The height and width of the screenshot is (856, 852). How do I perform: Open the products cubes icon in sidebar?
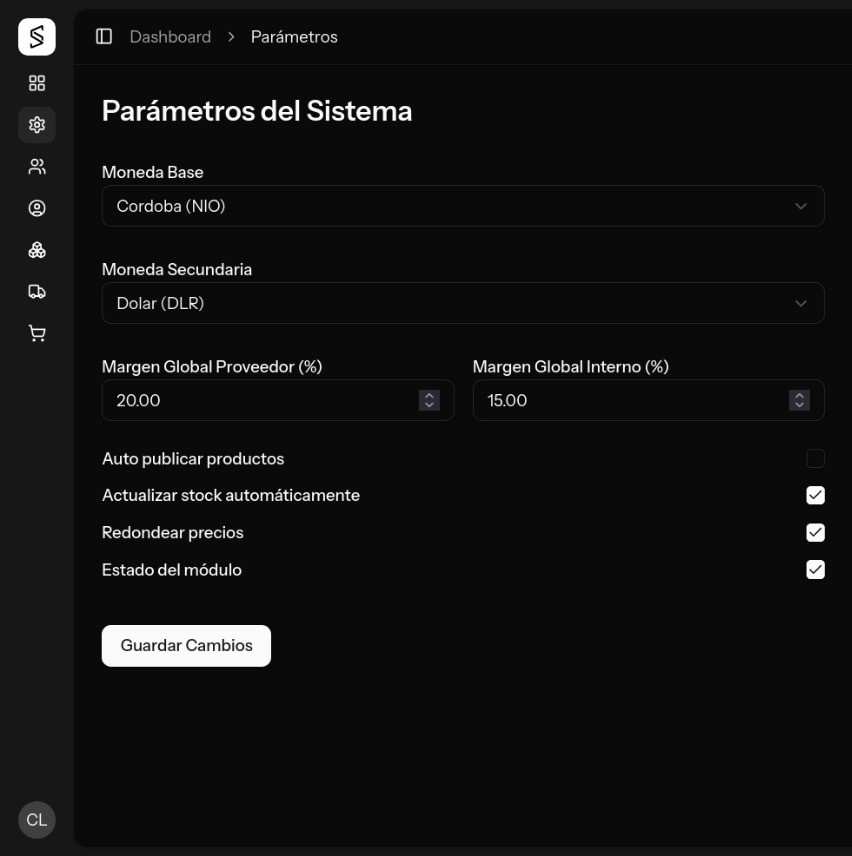pyautogui.click(x=37, y=250)
